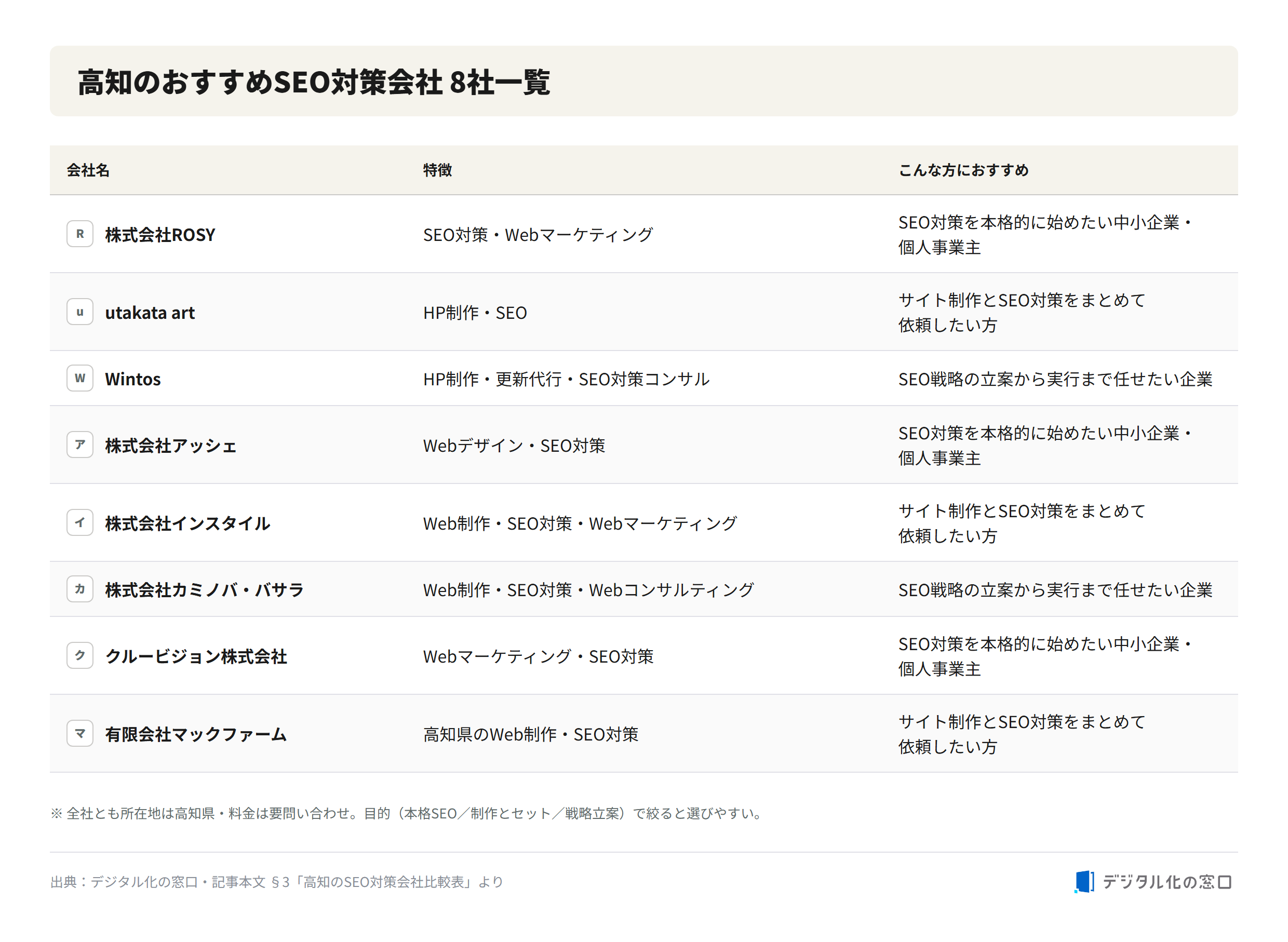Click the feature cell HP制作・更新代行・SEO対策コンサル

tap(566, 379)
